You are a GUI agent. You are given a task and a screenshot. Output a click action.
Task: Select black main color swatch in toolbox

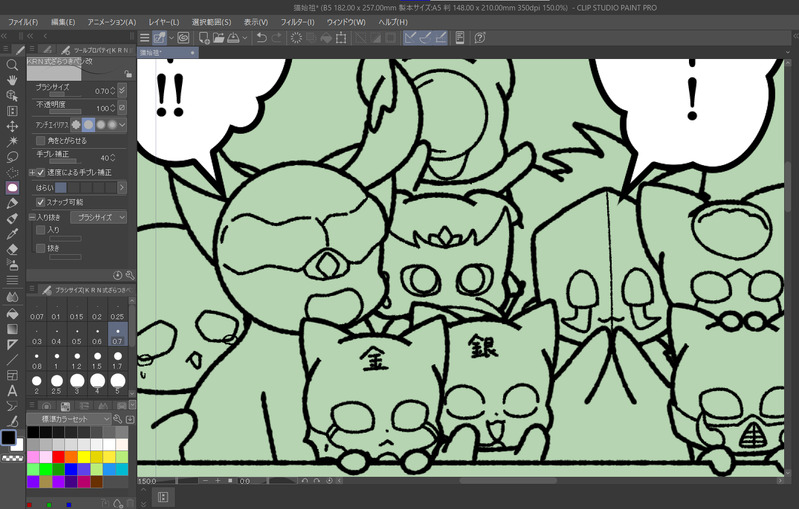point(8,438)
